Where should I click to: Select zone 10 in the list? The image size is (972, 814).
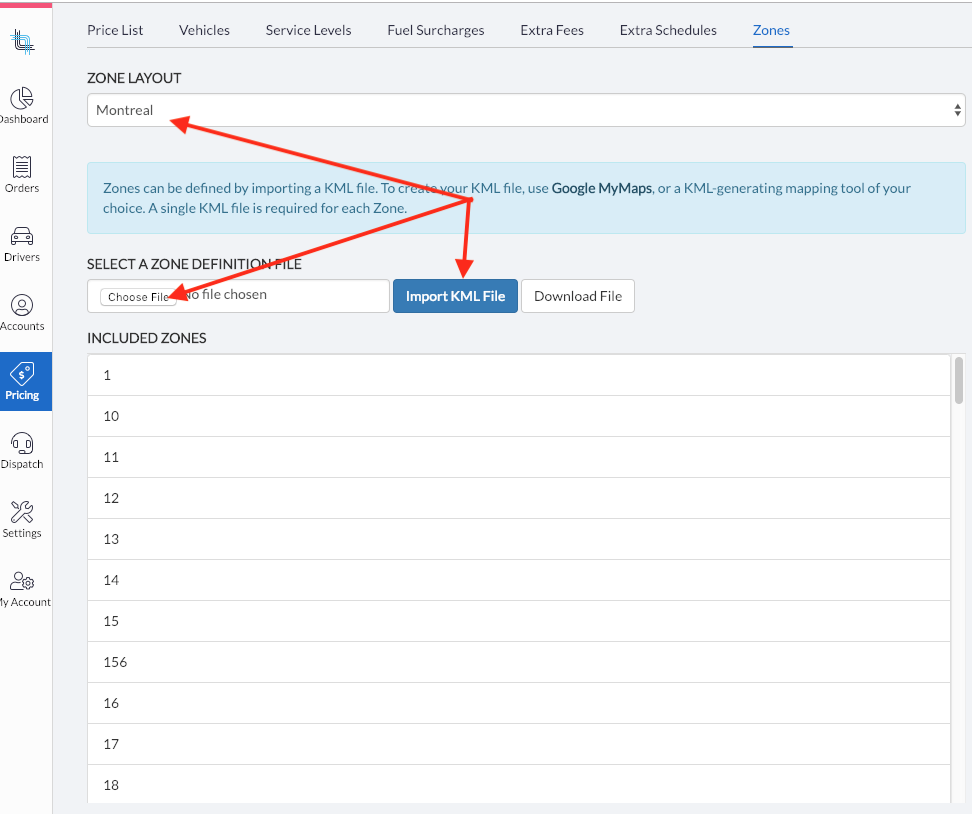point(519,416)
